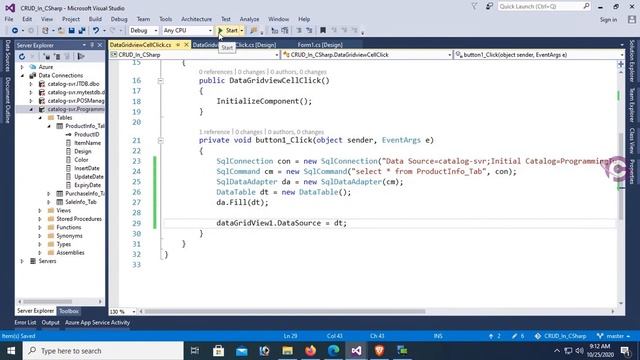The image size is (640, 360).
Task: Collapse the button1_Click method at line 21
Action: tap(160, 140)
